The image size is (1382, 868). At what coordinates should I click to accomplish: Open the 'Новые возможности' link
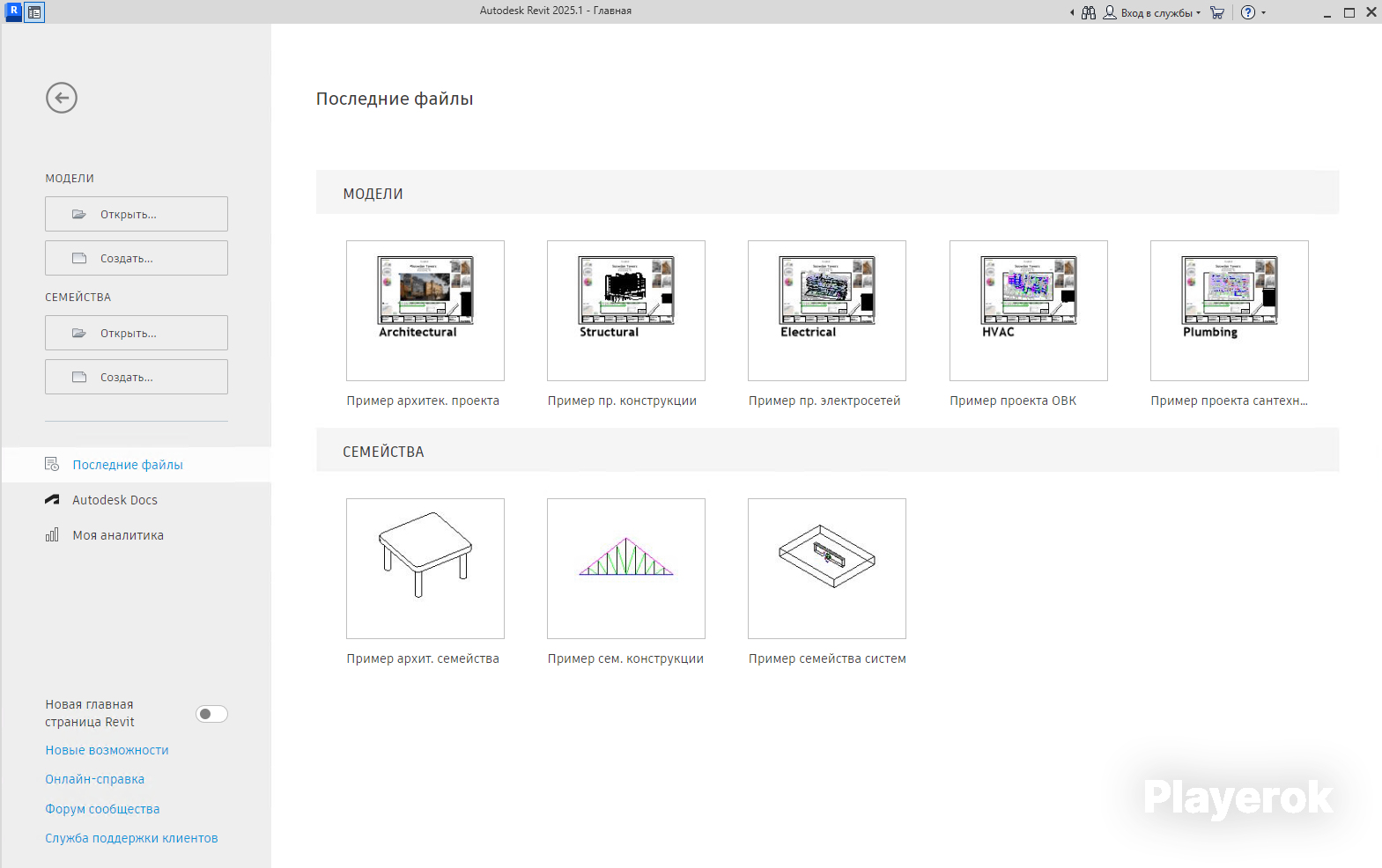coord(107,750)
